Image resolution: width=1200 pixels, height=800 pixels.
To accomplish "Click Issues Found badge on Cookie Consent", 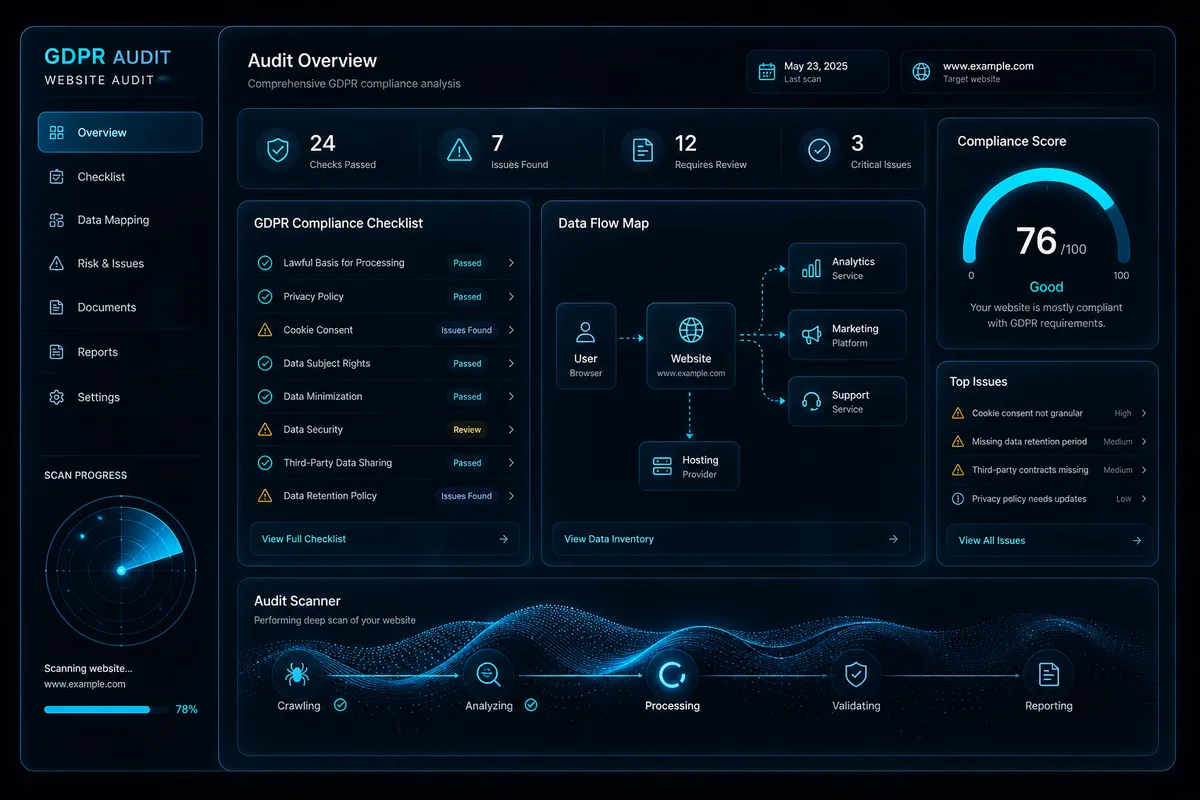I will (467, 330).
